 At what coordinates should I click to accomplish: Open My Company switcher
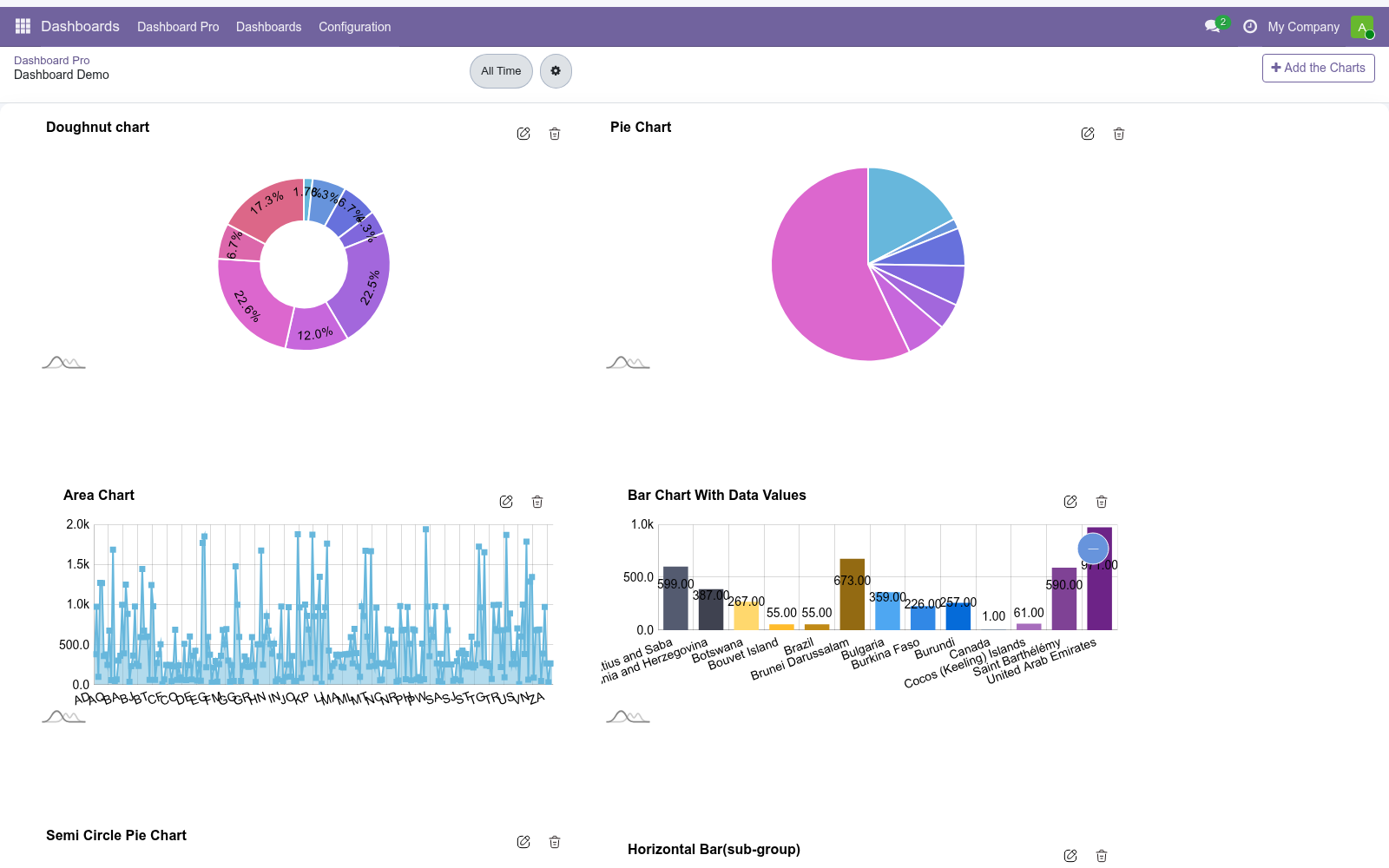click(1303, 27)
